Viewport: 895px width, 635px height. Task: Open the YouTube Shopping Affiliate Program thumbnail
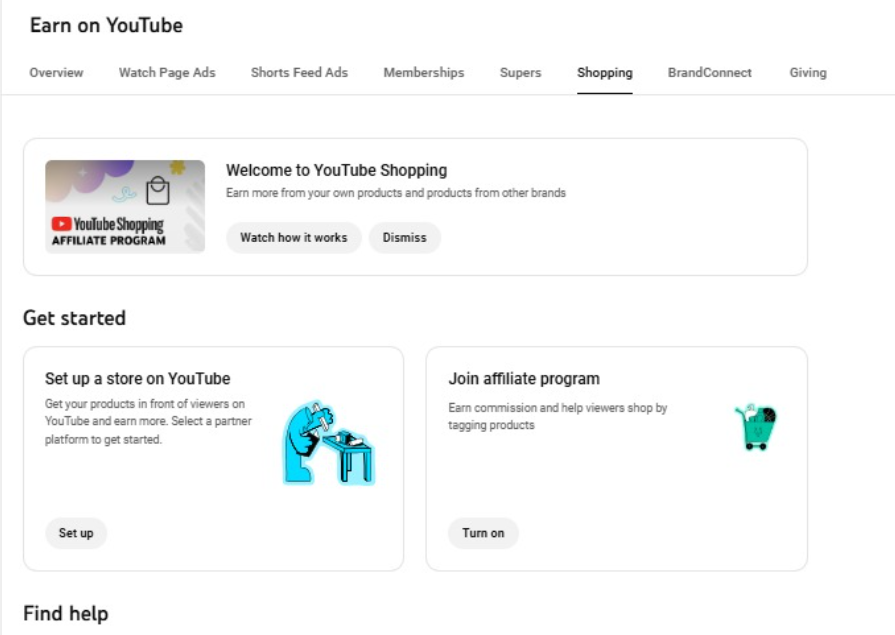125,206
